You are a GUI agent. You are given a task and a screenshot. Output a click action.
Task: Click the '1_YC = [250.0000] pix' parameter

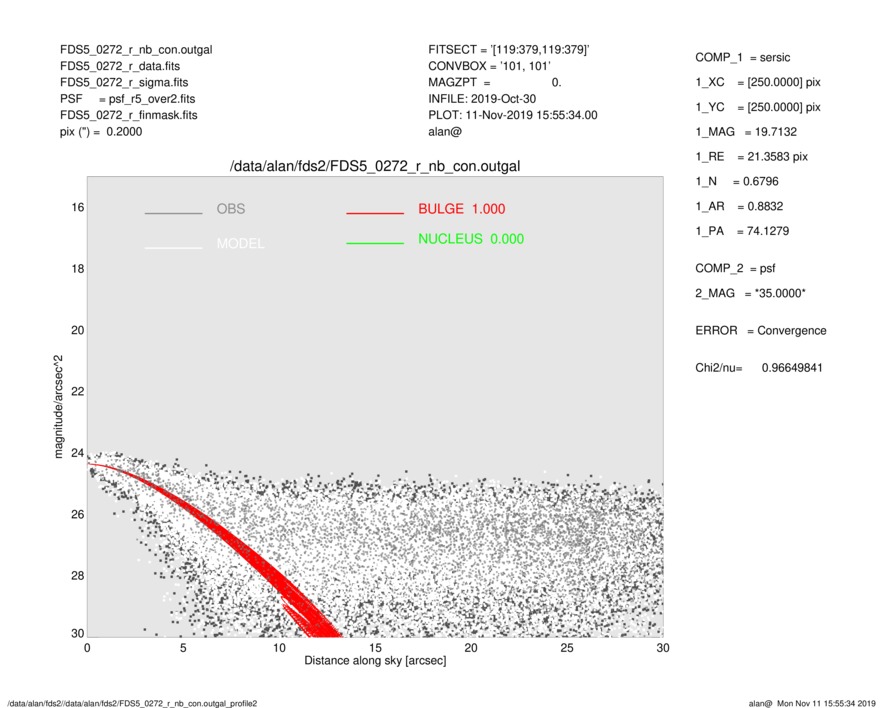coord(758,107)
